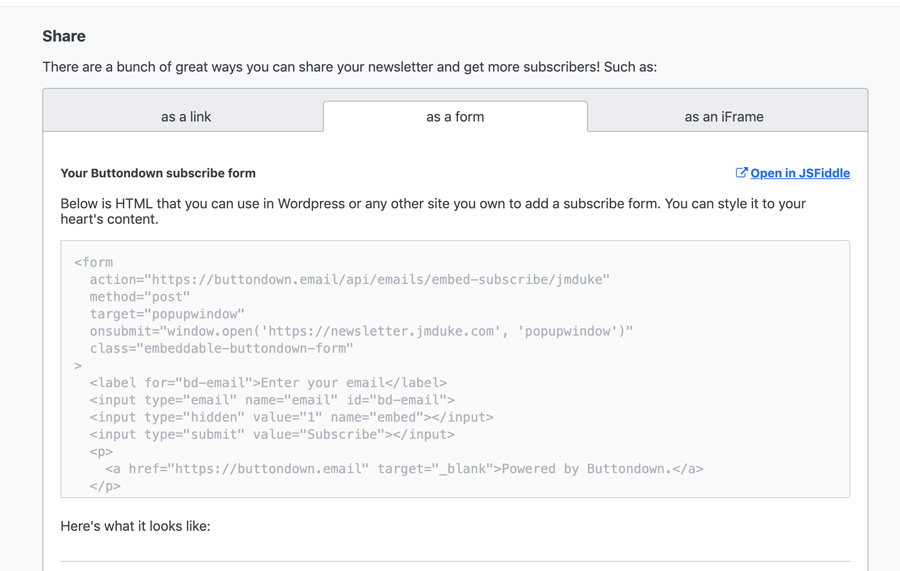Click the opening <form tag in code
900x571 pixels.
(94, 263)
